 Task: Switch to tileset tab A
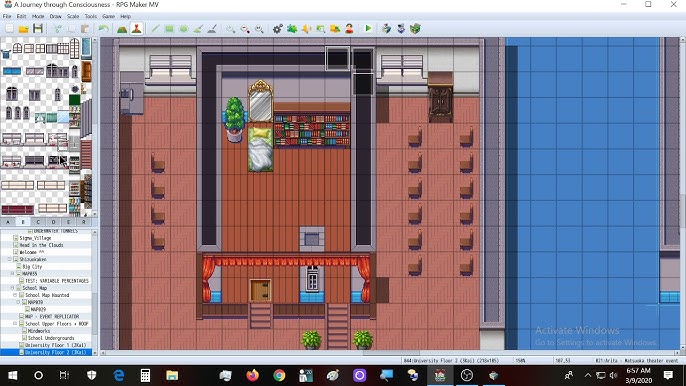8,222
